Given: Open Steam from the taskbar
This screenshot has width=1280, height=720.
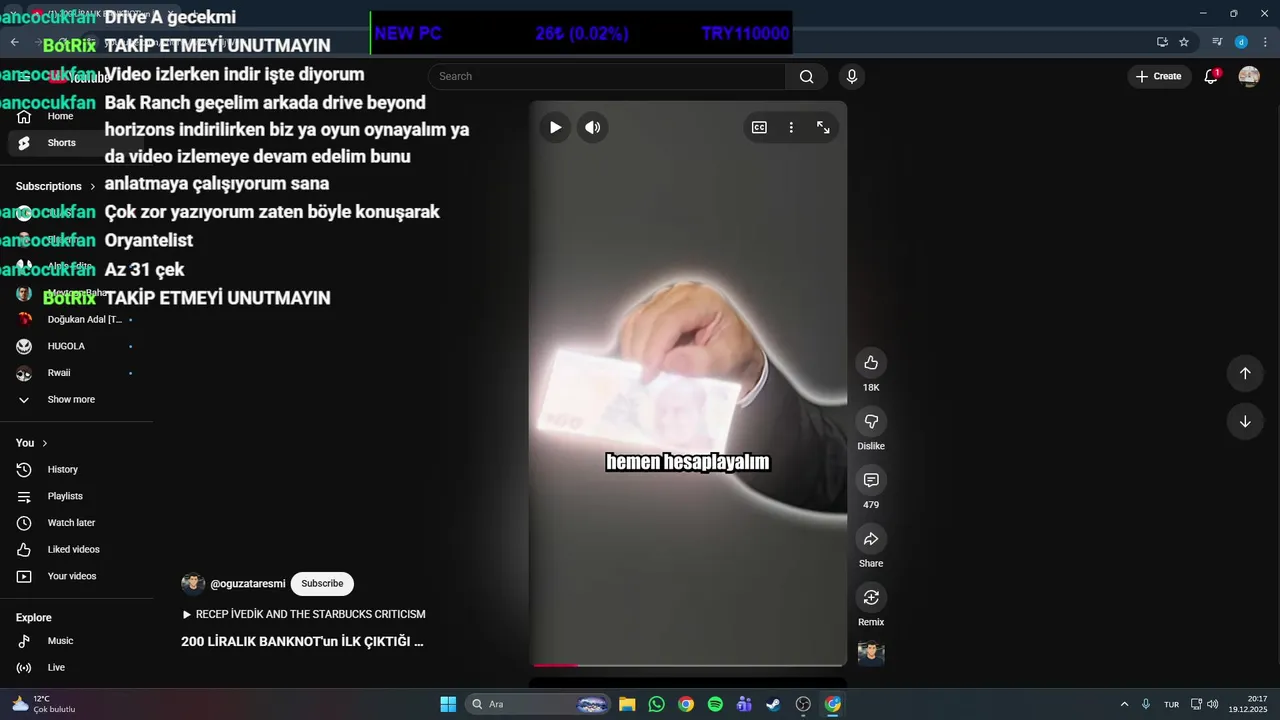Looking at the screenshot, I should coord(773,704).
